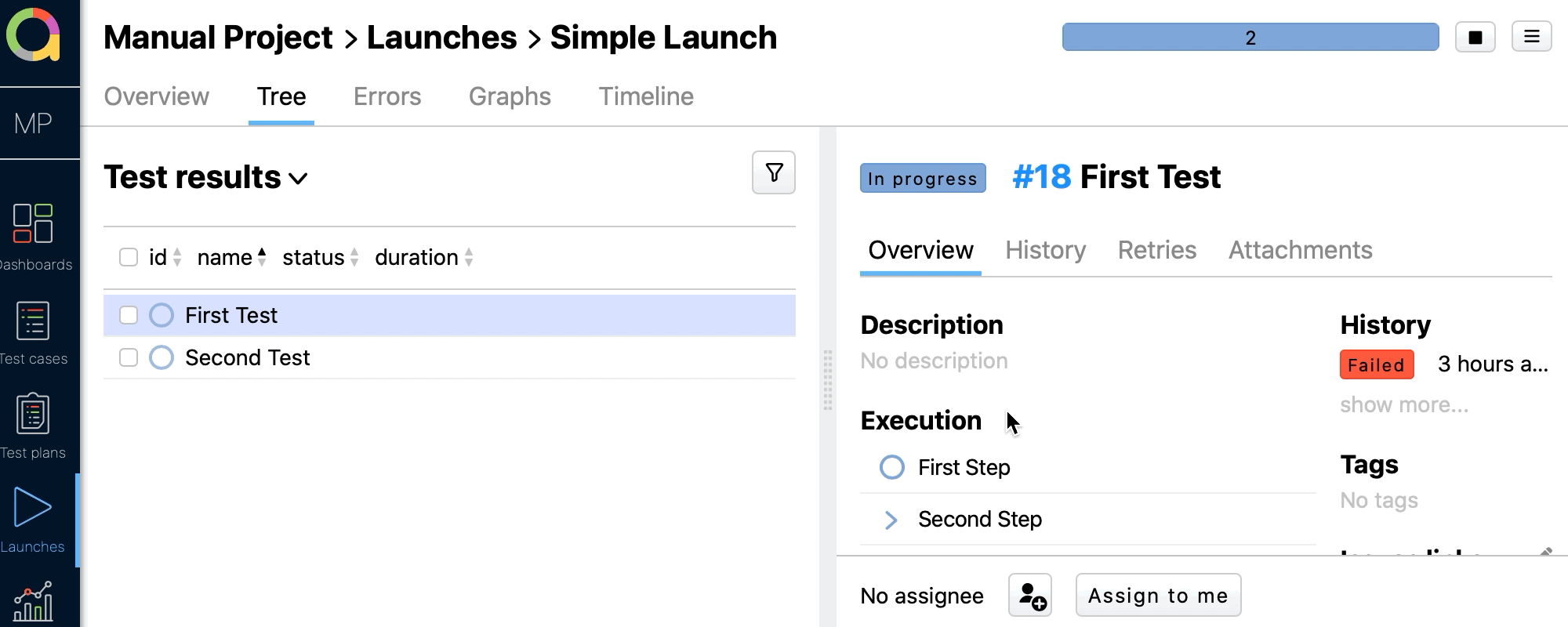This screenshot has height=627, width=1568.
Task: Open the Test results dropdown
Action: coord(298,179)
